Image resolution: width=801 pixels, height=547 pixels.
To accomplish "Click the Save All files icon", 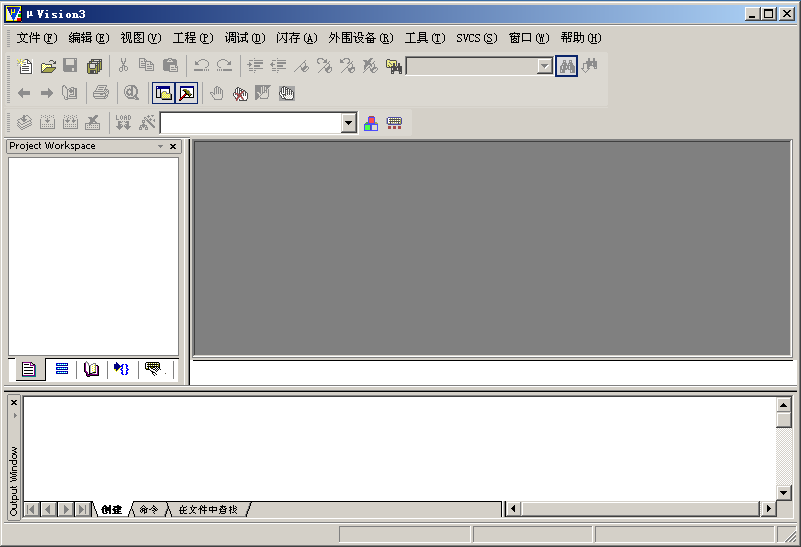I will pos(95,66).
